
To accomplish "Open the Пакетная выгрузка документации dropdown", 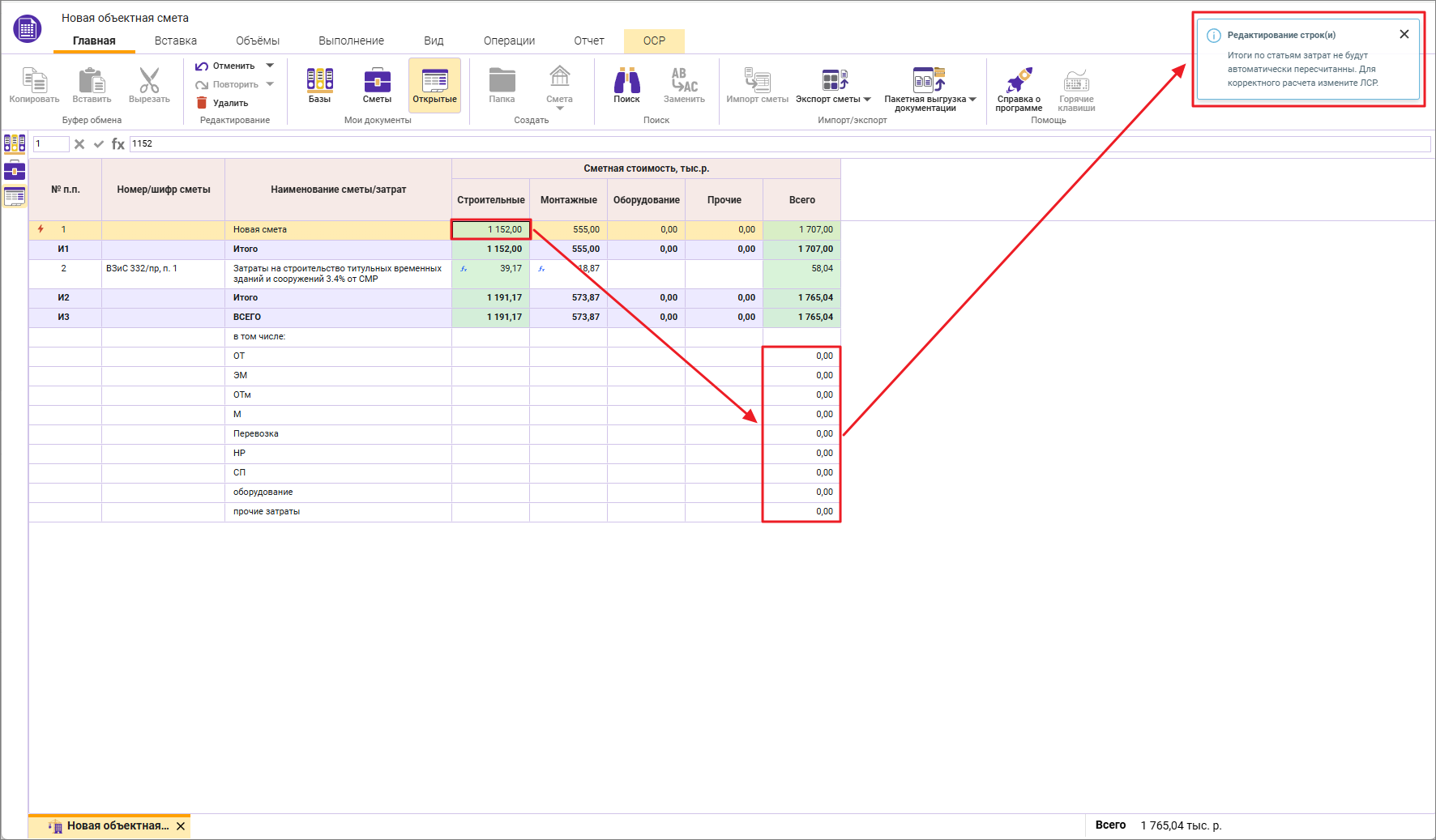I will coord(972,100).
